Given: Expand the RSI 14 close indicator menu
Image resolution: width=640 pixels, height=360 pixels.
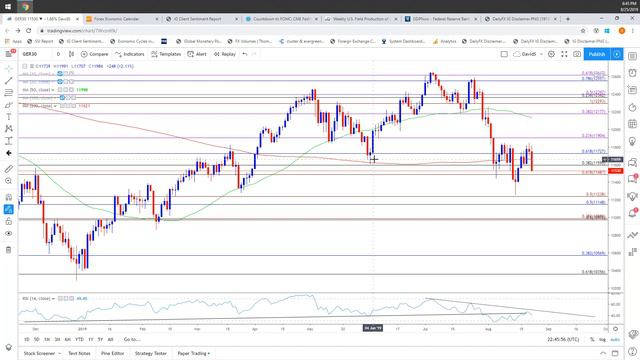Looking at the screenshot, I should [x=53, y=299].
